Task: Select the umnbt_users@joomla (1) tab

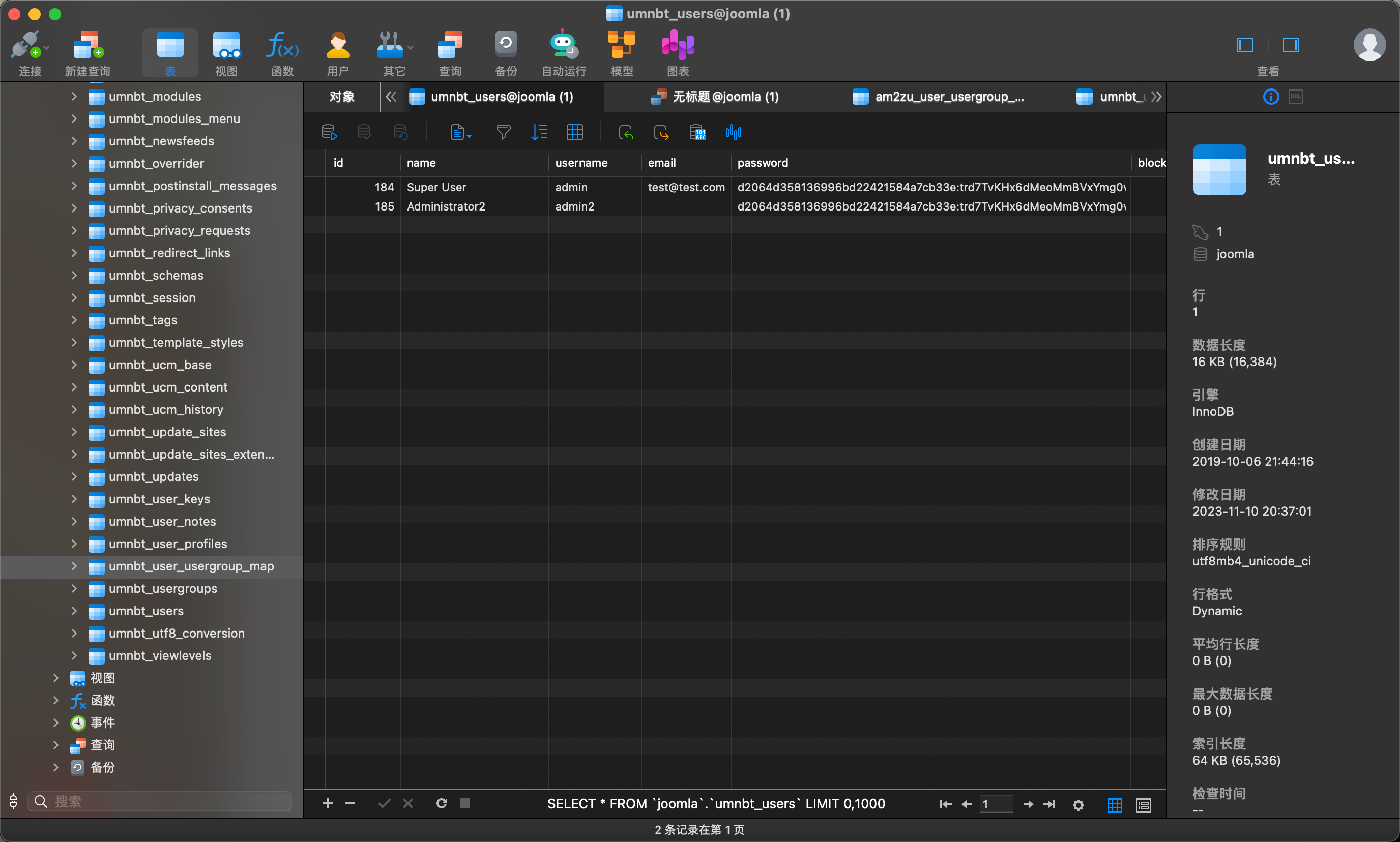Action: [x=502, y=97]
